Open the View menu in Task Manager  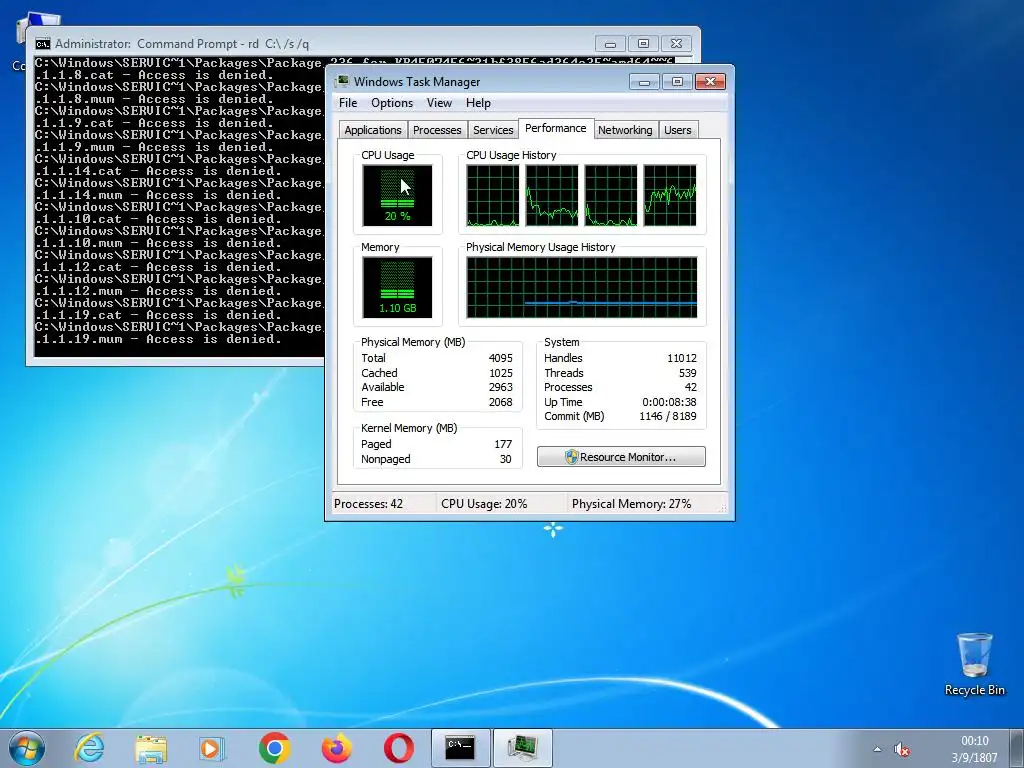click(439, 103)
